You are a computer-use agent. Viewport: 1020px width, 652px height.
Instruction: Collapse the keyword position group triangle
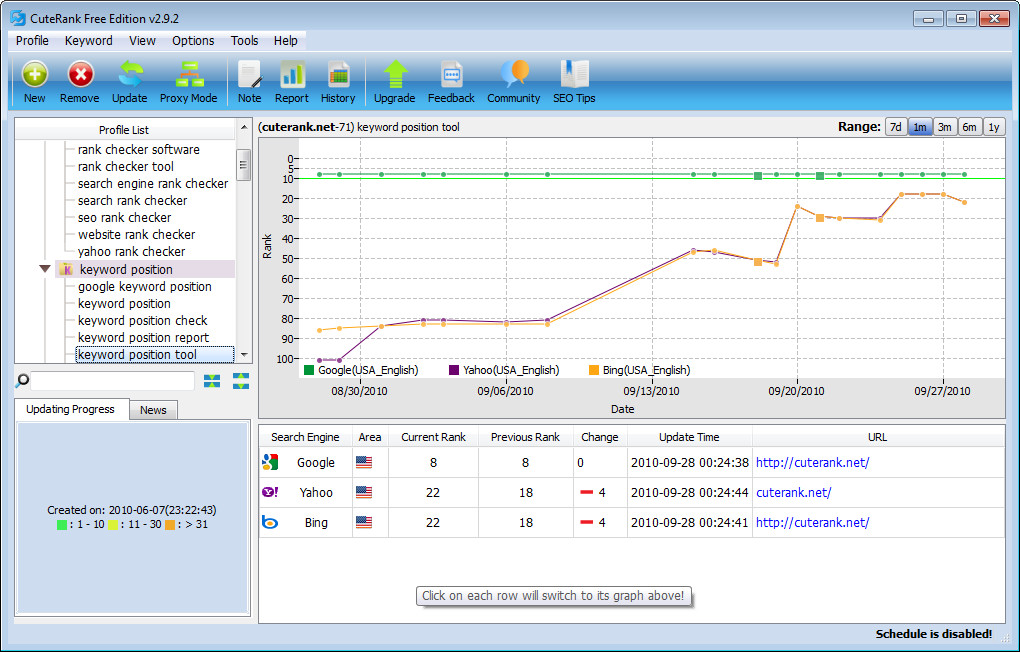(x=45, y=269)
